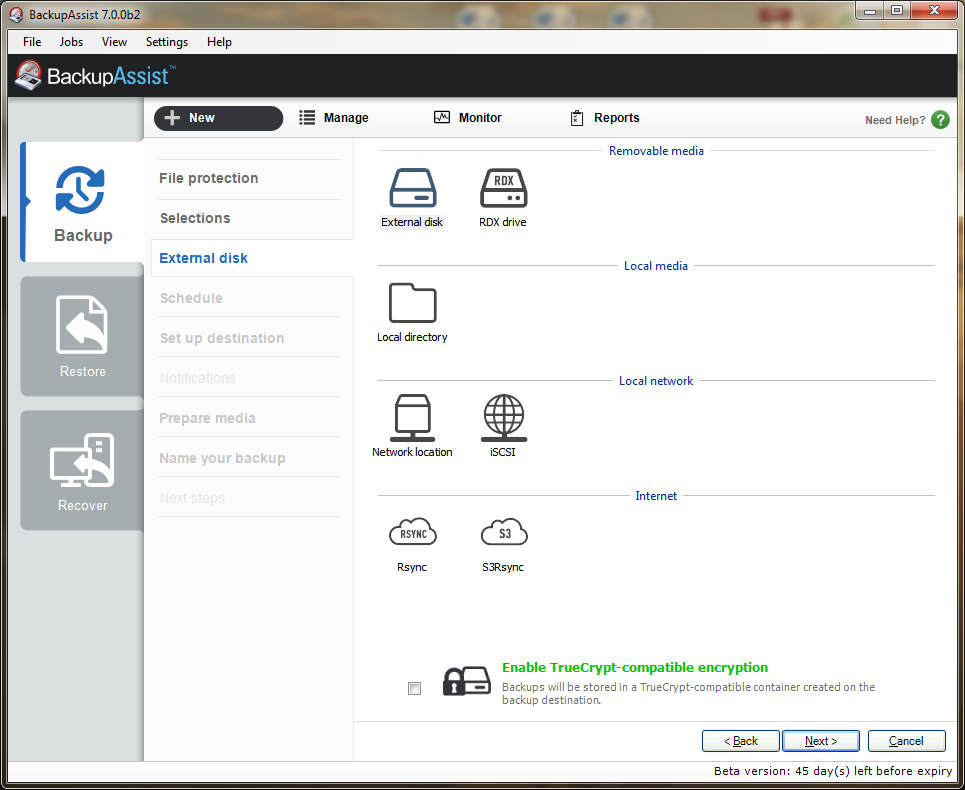The width and height of the screenshot is (965, 790).
Task: Open the Reports toolbar section
Action: [x=604, y=118]
